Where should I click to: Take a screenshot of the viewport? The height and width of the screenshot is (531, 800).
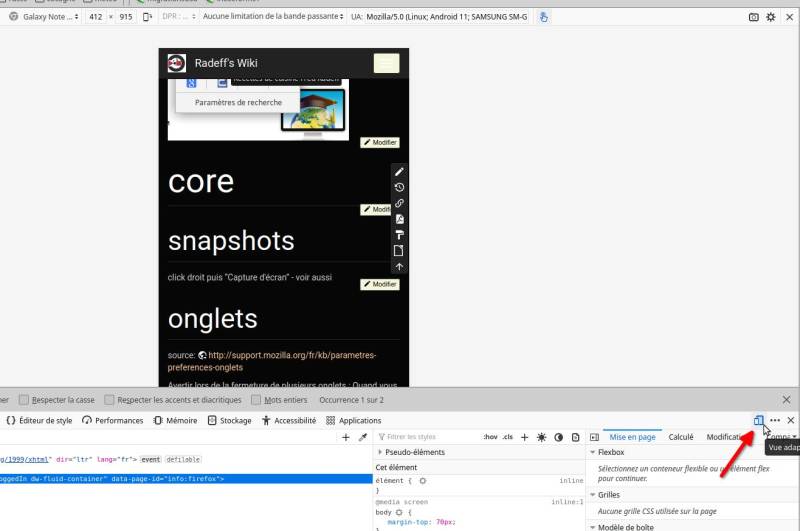753,17
